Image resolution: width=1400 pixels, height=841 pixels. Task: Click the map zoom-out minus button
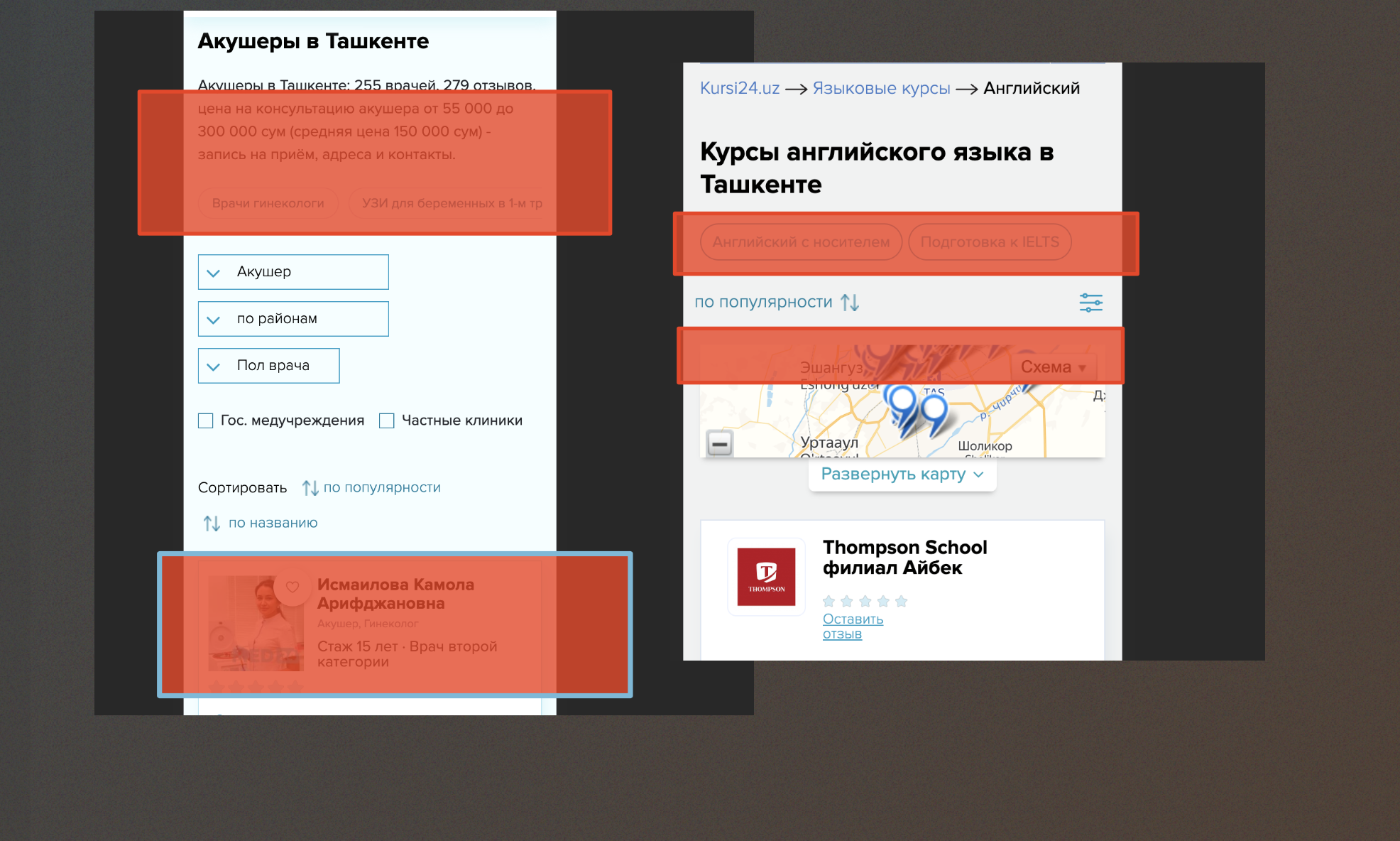(x=719, y=444)
